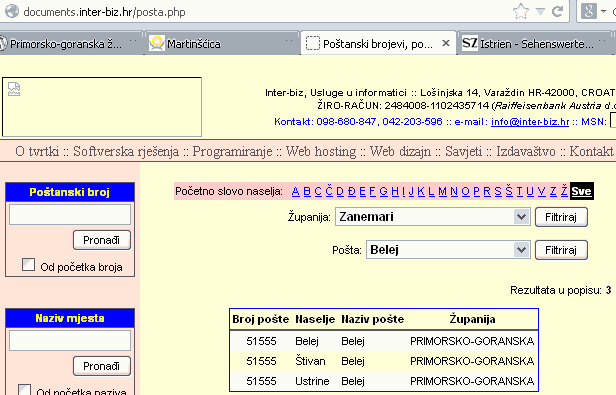Click Pronađi under Poštanski broj
Screen dimensions: 616x395
coord(102,240)
